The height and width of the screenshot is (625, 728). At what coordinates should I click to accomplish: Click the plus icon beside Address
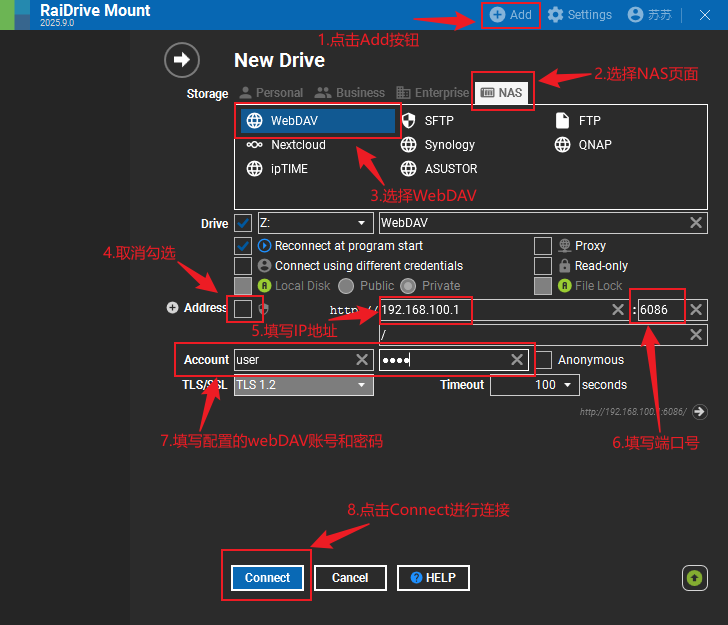click(x=172, y=308)
